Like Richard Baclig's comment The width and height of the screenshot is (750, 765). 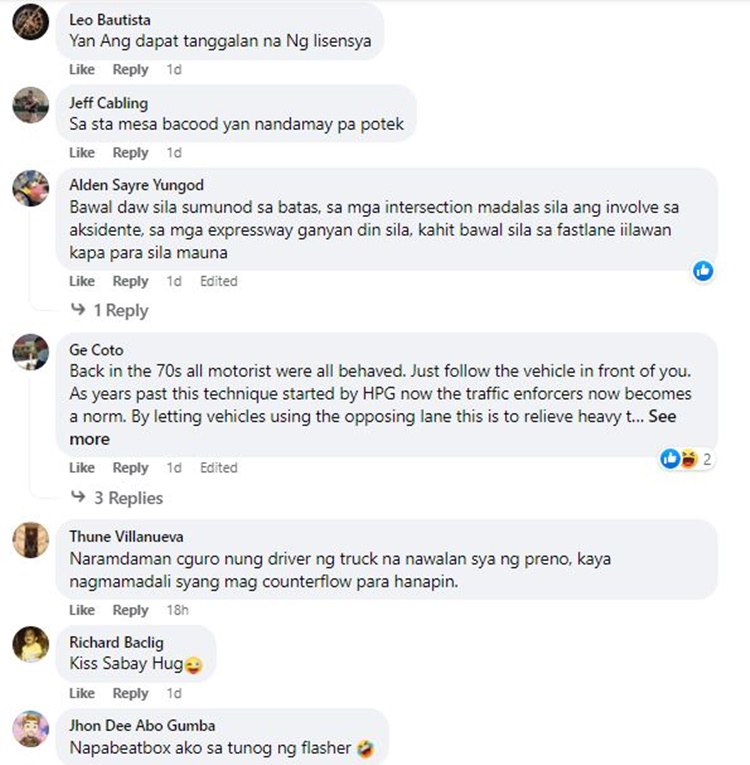pyautogui.click(x=82, y=693)
